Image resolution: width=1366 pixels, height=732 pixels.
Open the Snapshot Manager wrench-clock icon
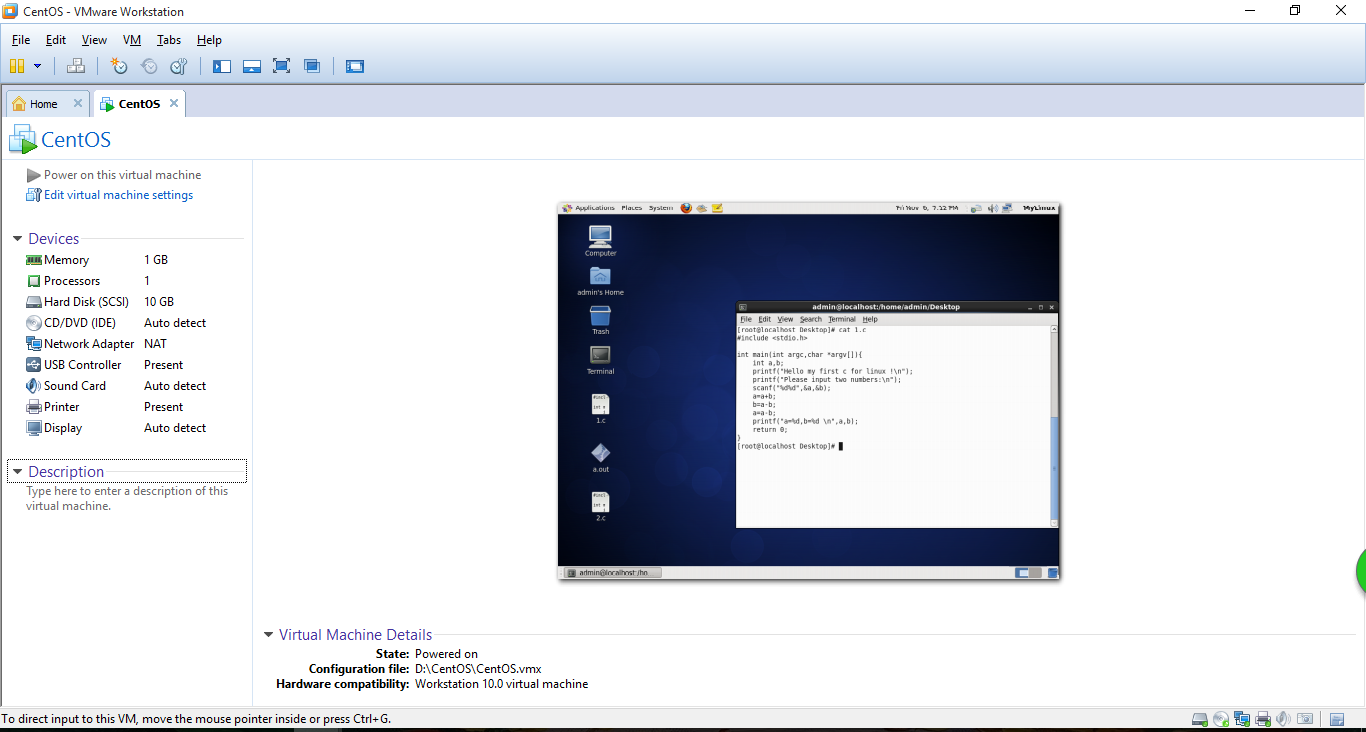click(179, 66)
